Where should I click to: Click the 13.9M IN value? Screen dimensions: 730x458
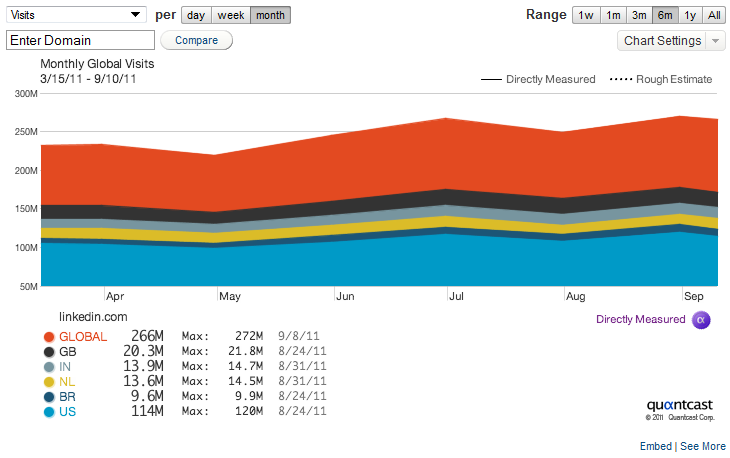click(x=143, y=366)
